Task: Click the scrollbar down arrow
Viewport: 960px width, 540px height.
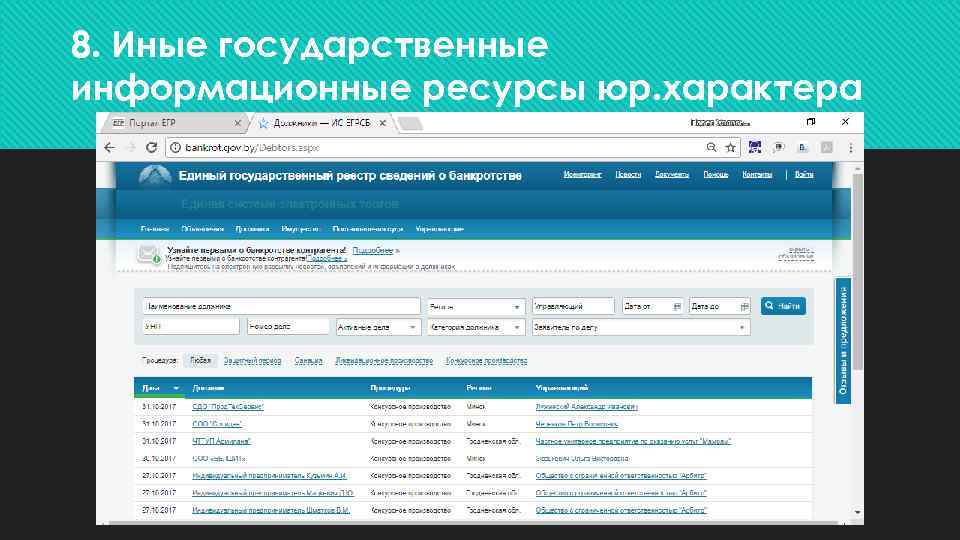Action: click(x=858, y=512)
